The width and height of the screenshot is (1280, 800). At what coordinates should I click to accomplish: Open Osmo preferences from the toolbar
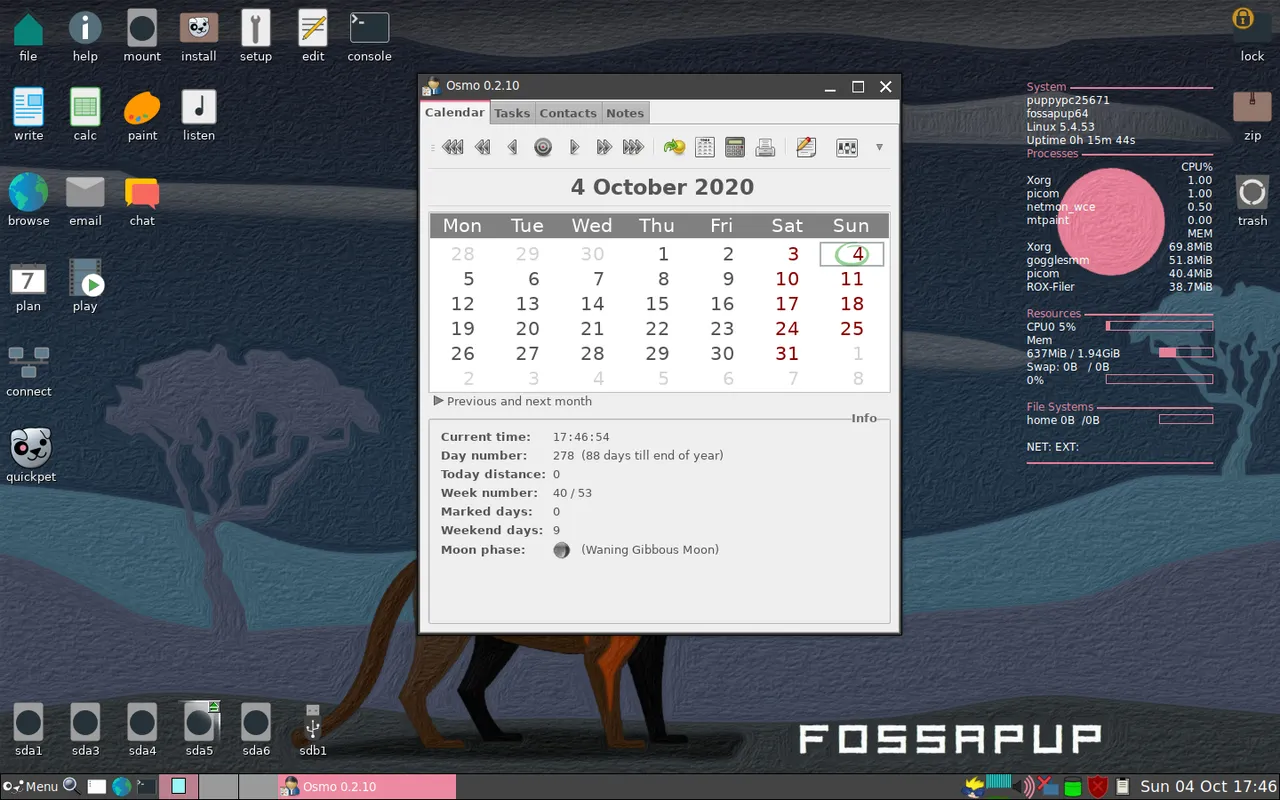tap(847, 147)
